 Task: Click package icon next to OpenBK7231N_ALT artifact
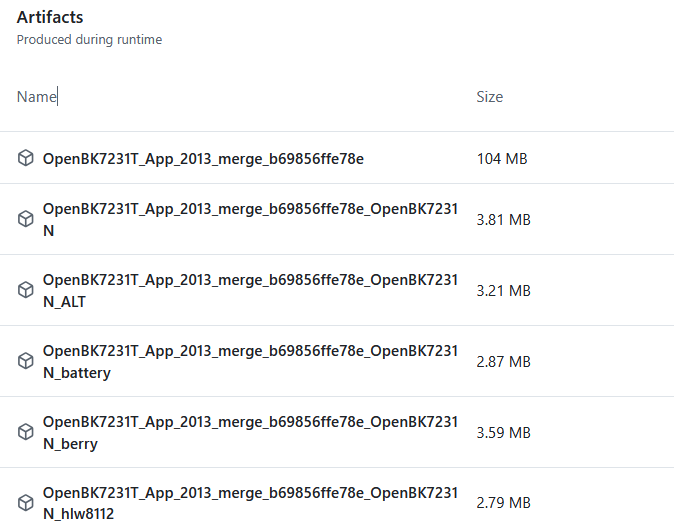coord(26,290)
